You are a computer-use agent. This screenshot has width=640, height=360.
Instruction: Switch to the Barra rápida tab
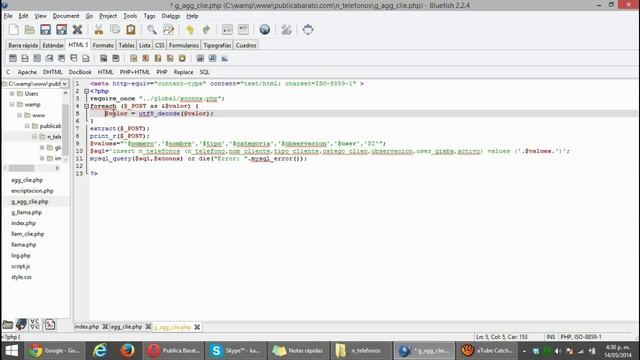point(23,45)
